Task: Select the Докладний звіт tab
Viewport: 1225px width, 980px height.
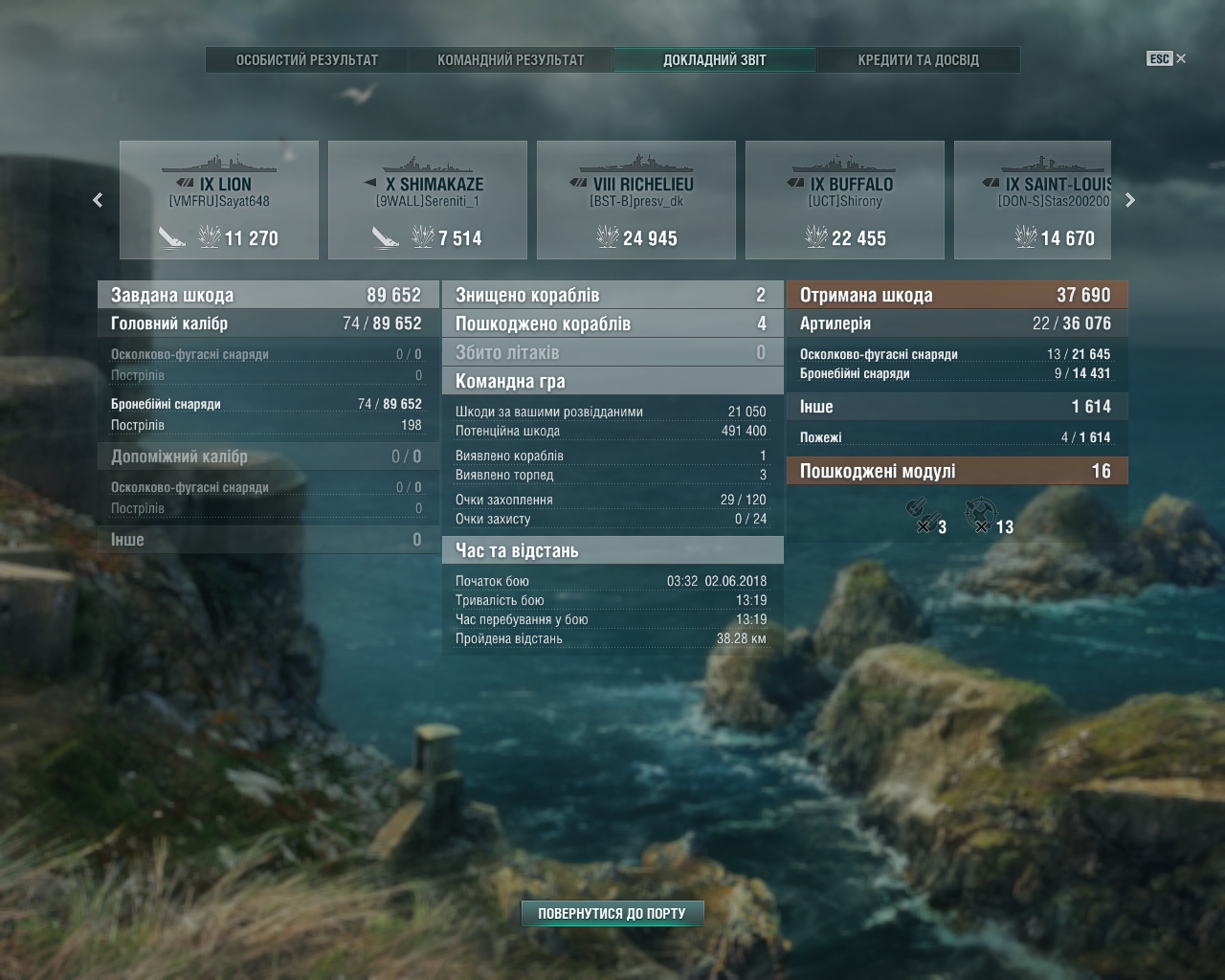Action: tap(715, 59)
